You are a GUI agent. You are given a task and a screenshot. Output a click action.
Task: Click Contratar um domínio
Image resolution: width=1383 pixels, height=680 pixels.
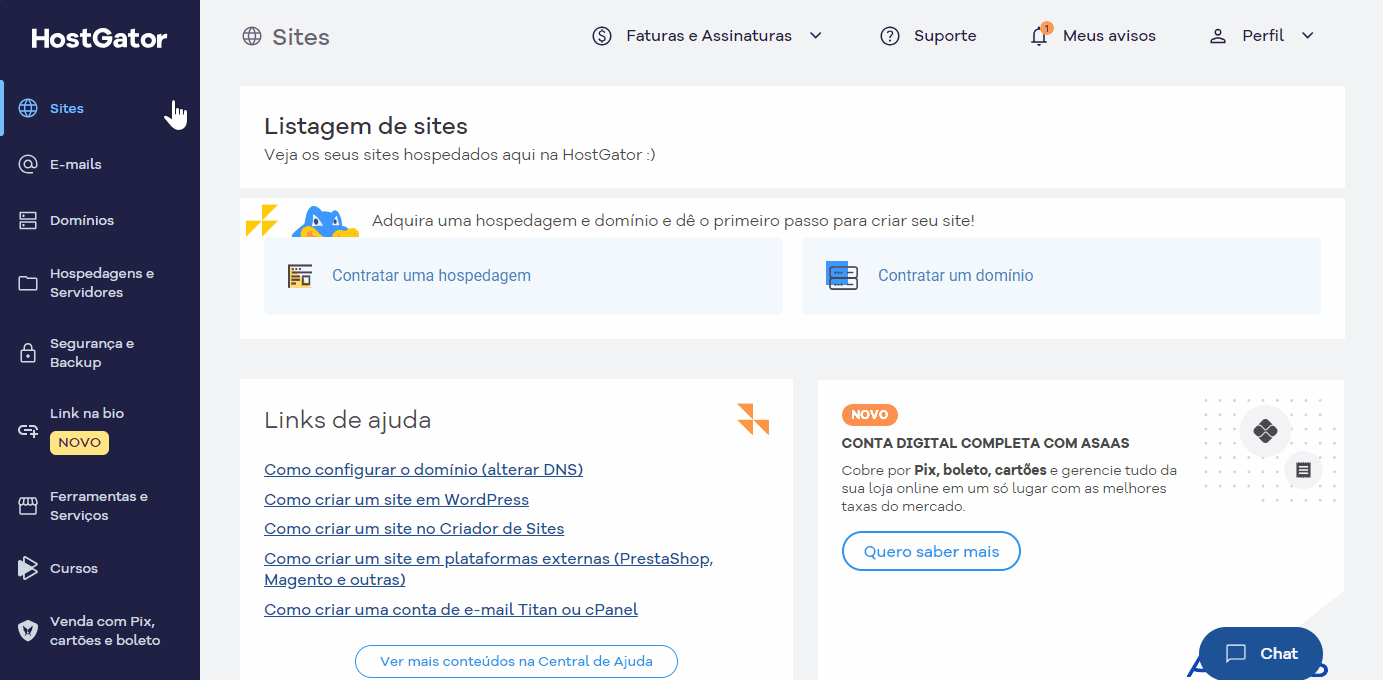click(1061, 276)
